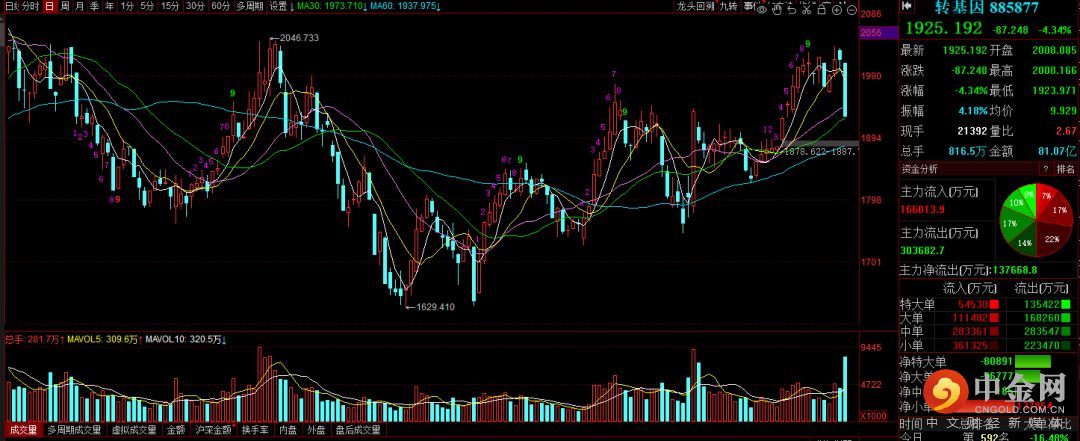Select the 金额 indicator tab
This screenshot has height=441, width=1080.
tap(176, 429)
